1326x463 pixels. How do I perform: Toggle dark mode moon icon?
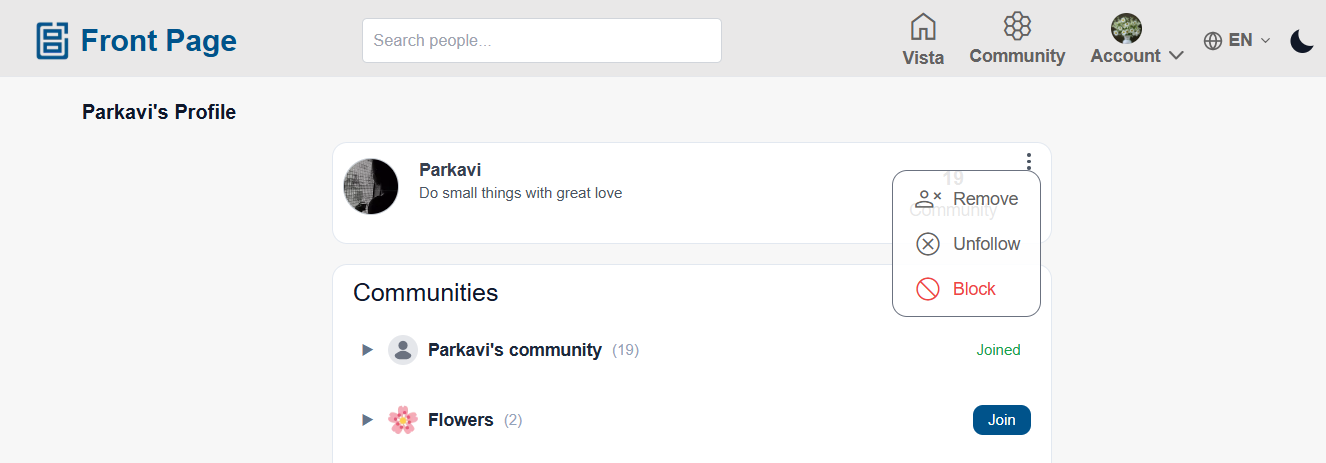[1301, 41]
